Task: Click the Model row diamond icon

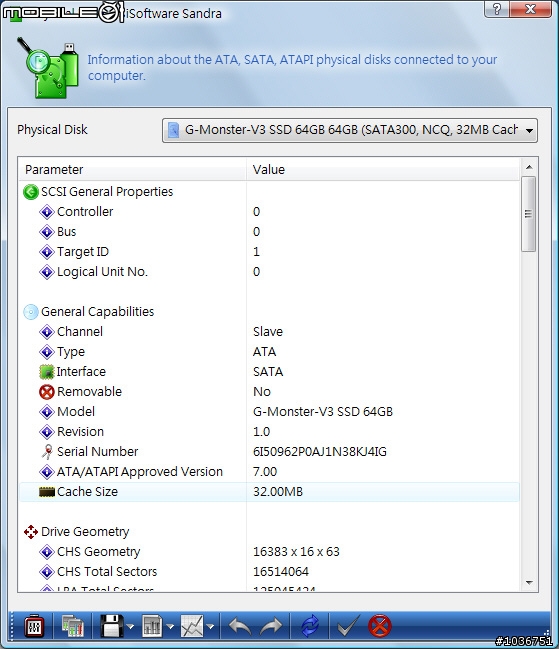Action: point(47,412)
